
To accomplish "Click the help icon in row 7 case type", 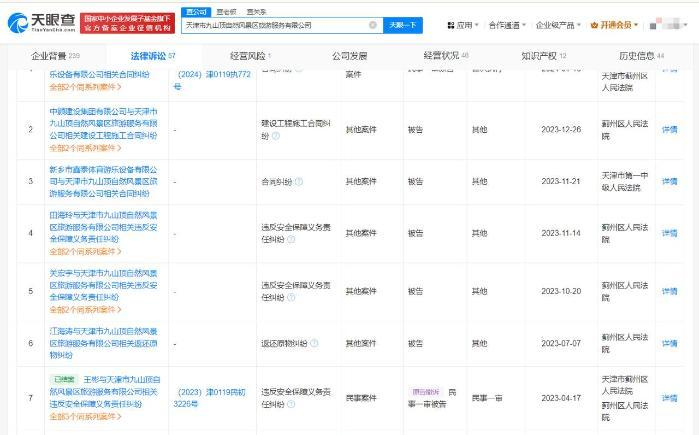I will [x=291, y=404].
